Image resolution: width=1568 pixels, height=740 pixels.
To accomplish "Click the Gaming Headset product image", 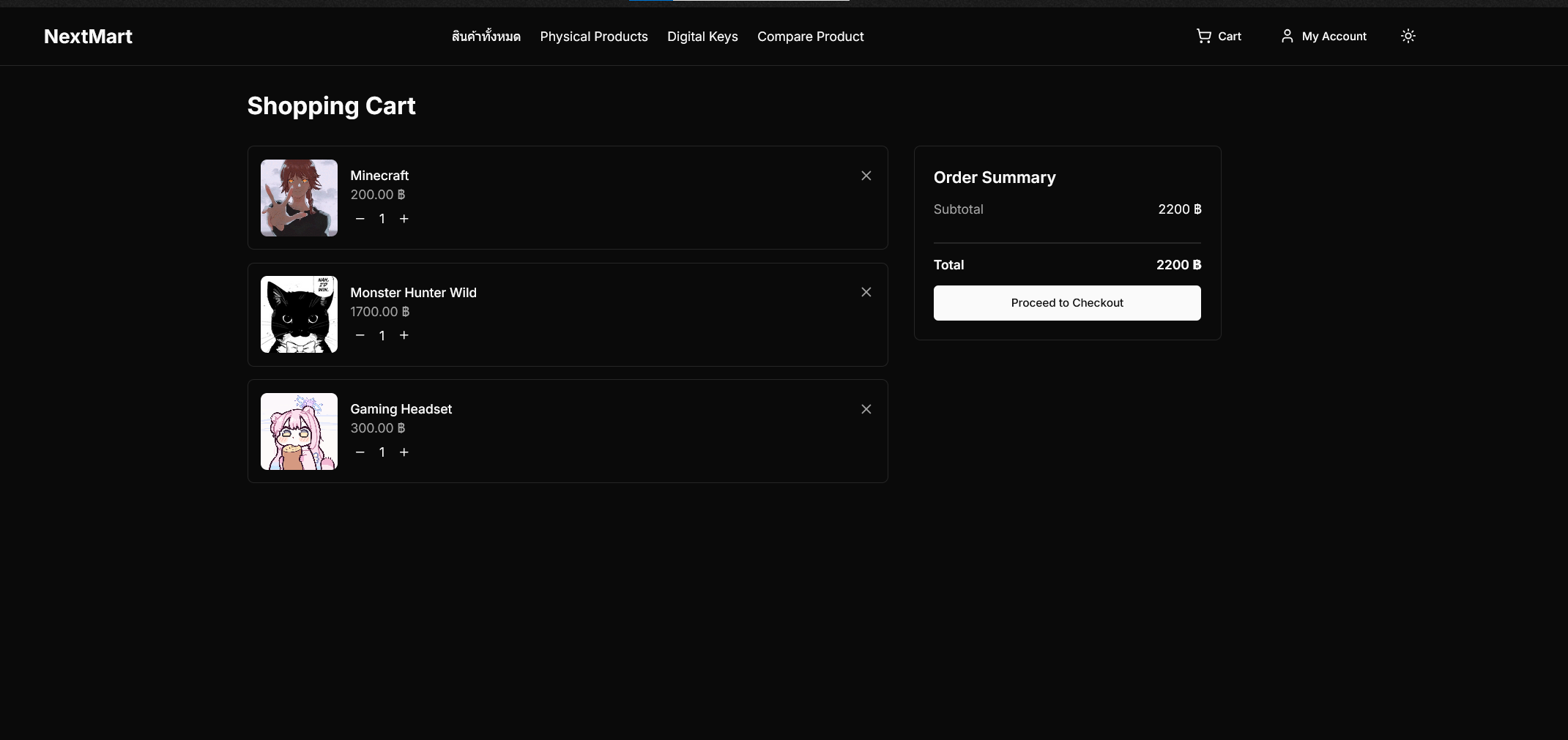I will coord(299,431).
